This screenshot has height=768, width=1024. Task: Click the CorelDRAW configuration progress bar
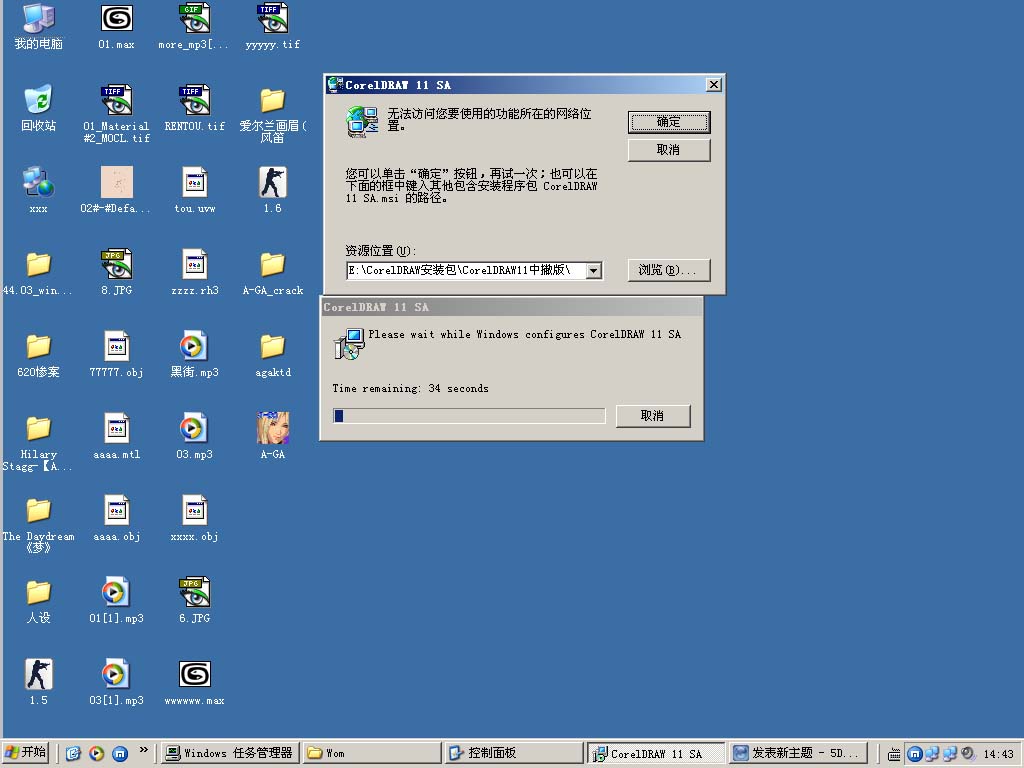pyautogui.click(x=469, y=416)
